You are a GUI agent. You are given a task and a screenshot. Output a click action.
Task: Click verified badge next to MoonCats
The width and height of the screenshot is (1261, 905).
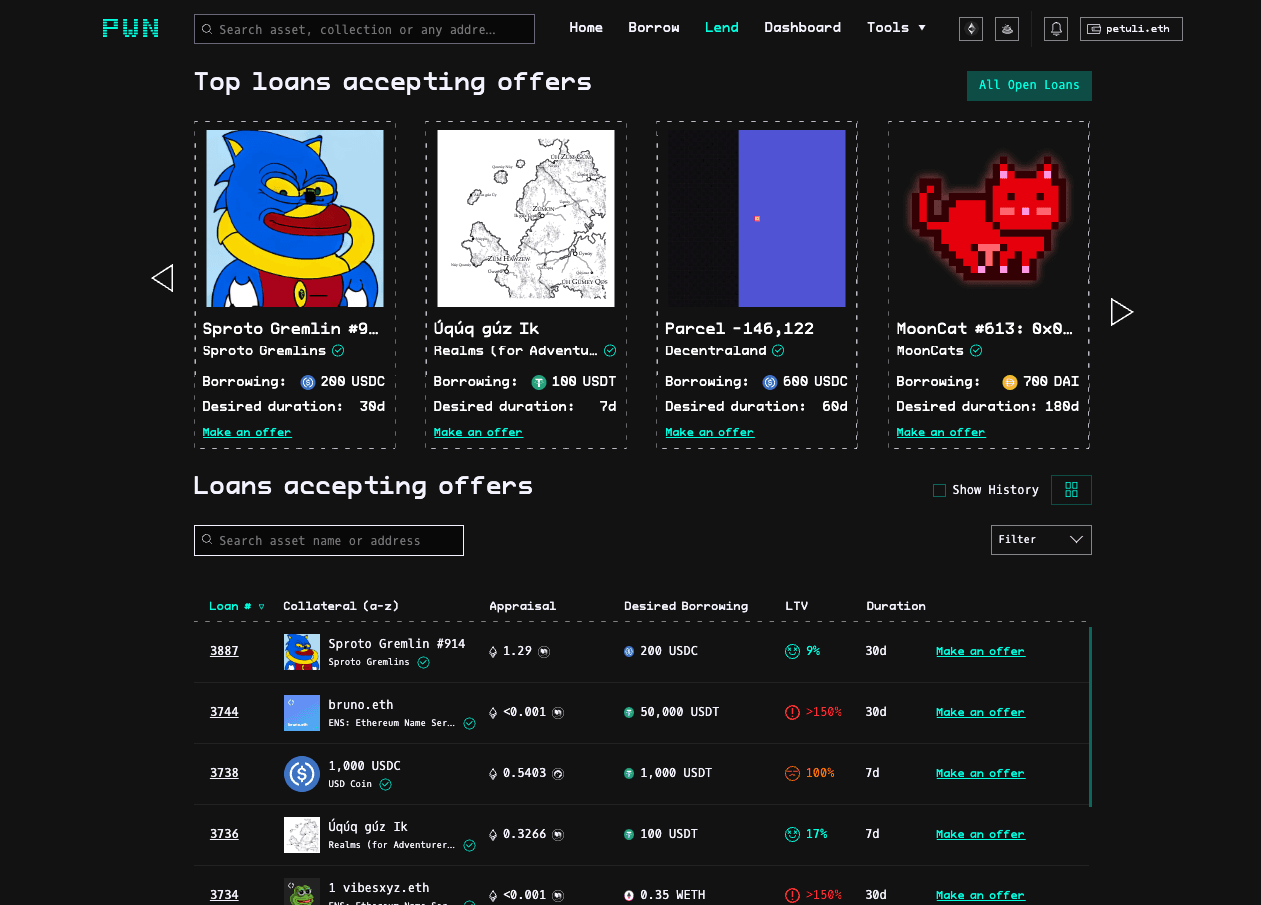coord(976,351)
